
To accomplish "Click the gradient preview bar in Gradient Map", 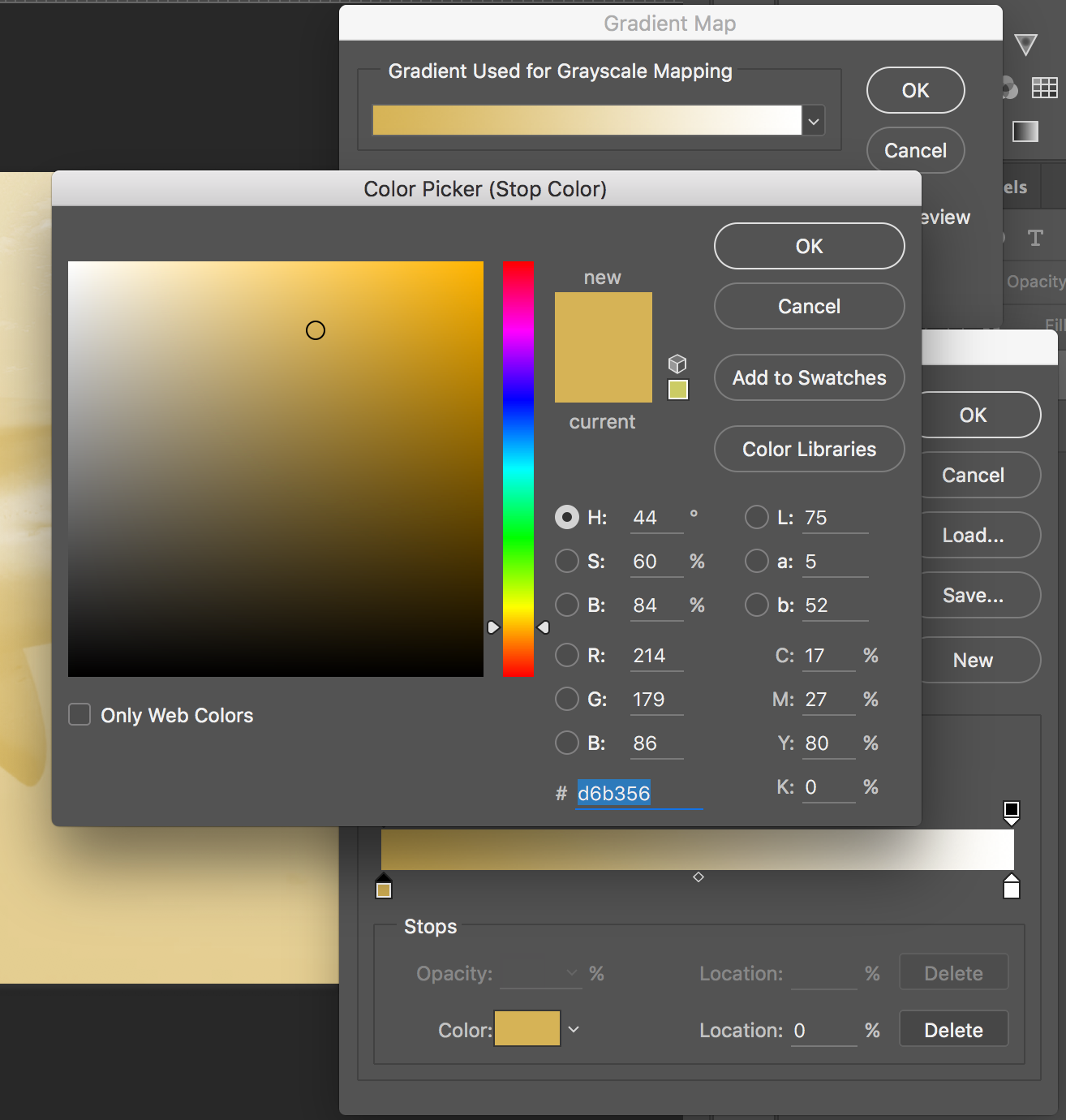I will [587, 120].
